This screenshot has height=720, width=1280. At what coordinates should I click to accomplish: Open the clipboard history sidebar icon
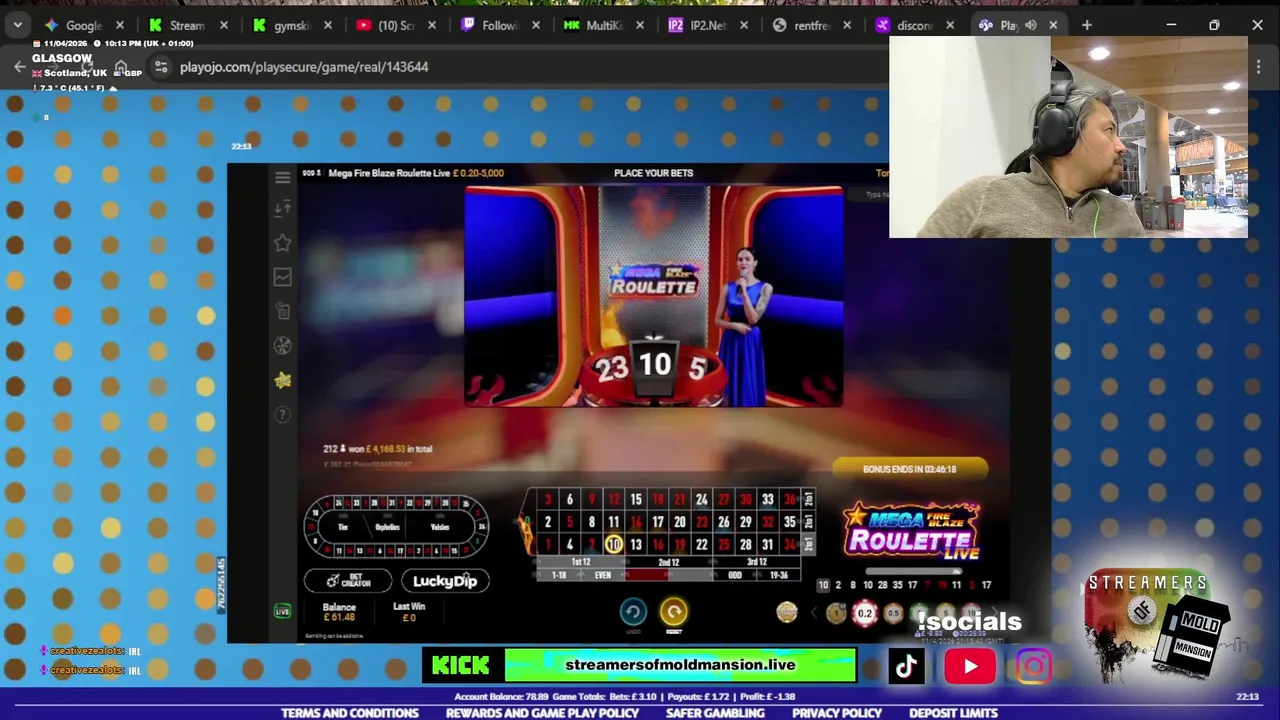[x=282, y=311]
